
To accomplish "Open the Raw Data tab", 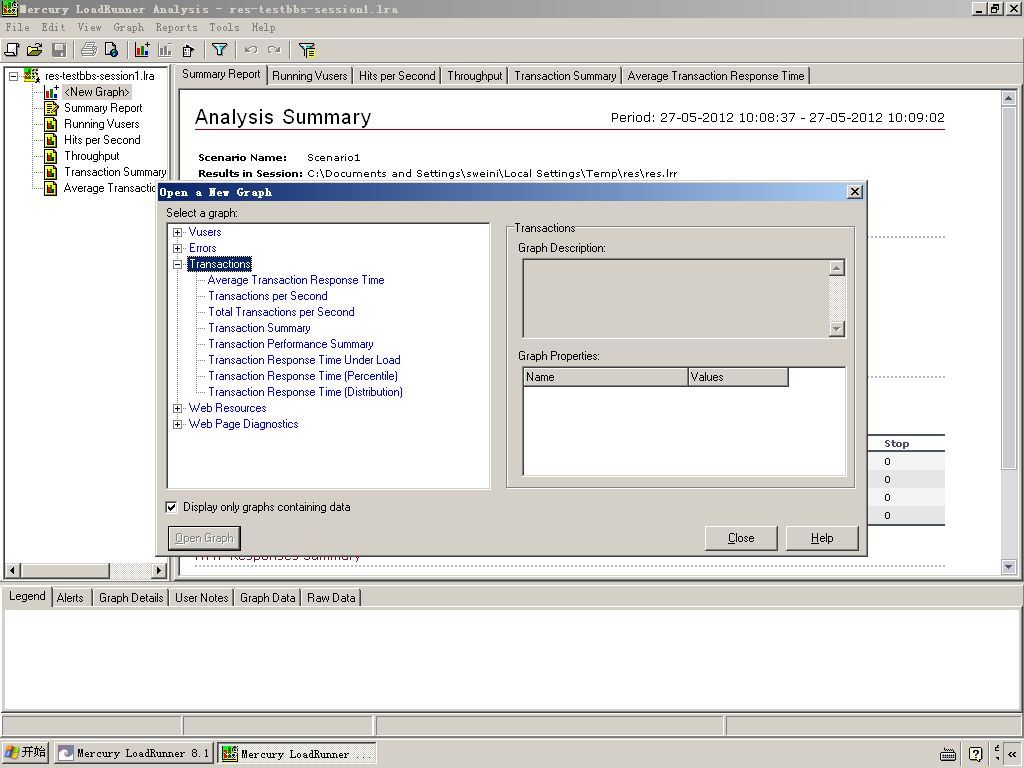I will 330,598.
